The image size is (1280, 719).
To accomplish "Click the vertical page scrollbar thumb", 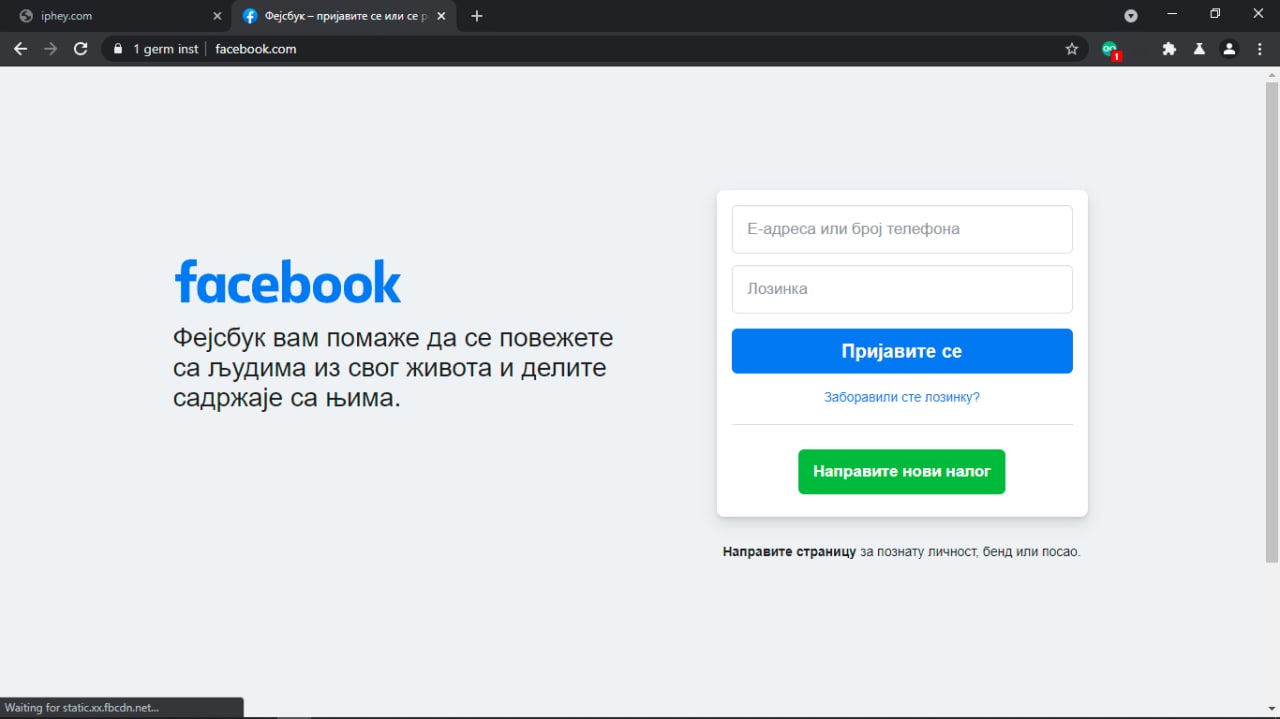I will (x=1272, y=320).
